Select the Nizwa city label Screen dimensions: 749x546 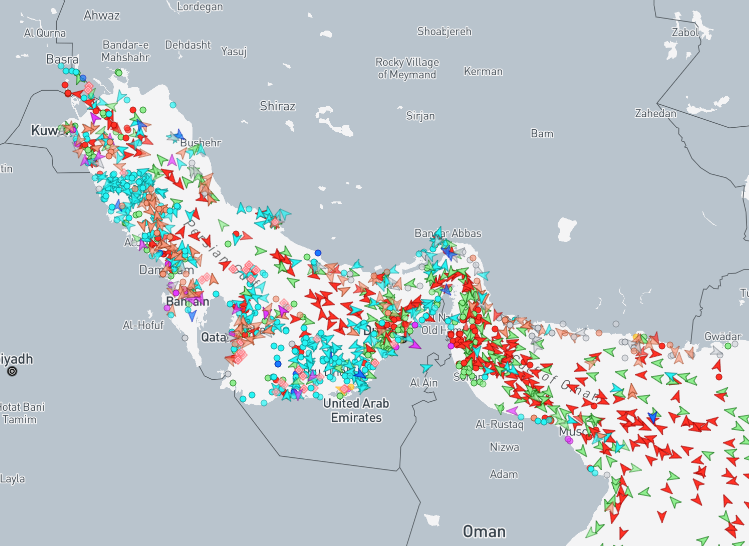[x=504, y=447]
